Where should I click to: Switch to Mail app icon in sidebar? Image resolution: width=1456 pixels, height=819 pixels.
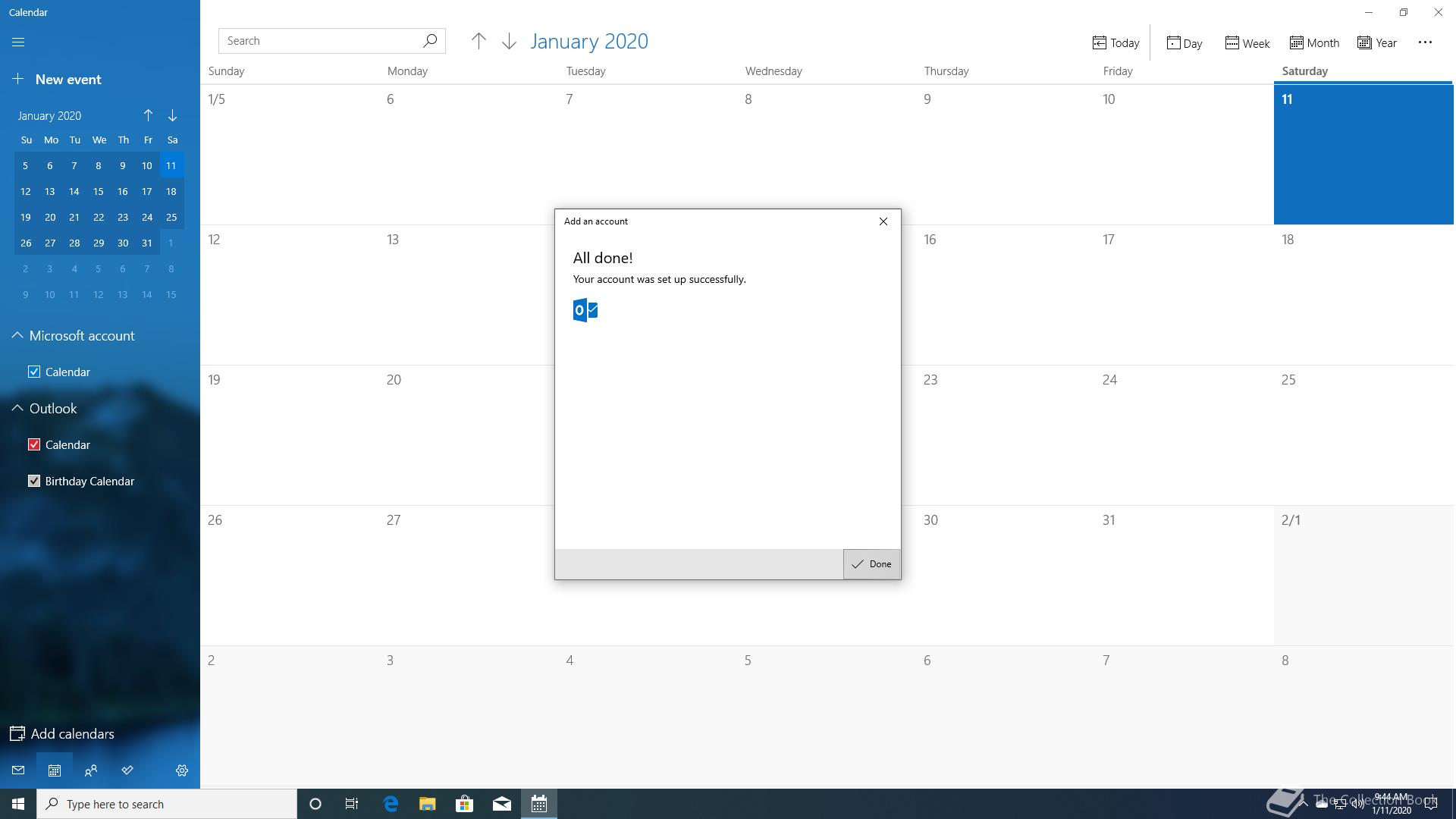tap(18, 770)
